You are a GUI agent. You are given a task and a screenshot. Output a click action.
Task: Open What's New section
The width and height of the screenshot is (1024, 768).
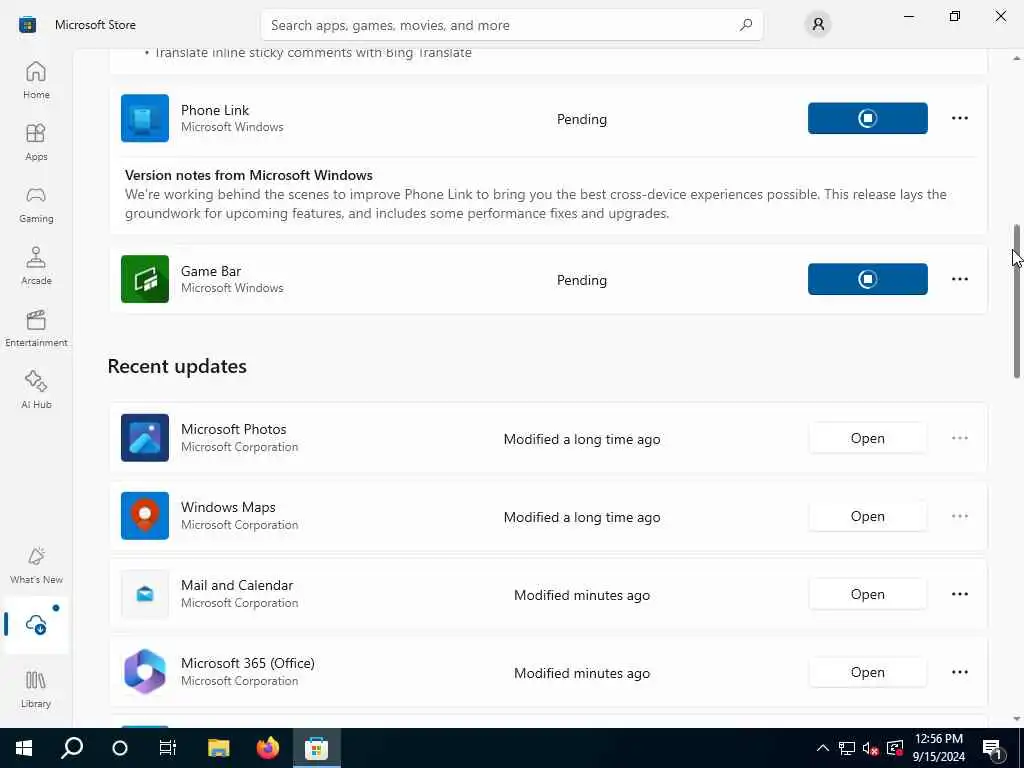pos(36,566)
